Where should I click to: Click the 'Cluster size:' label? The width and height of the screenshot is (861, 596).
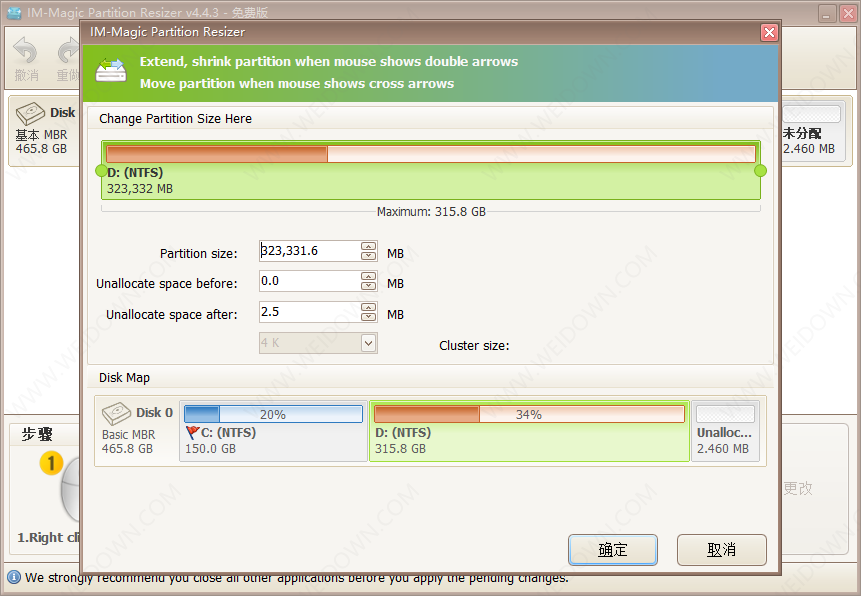click(474, 346)
